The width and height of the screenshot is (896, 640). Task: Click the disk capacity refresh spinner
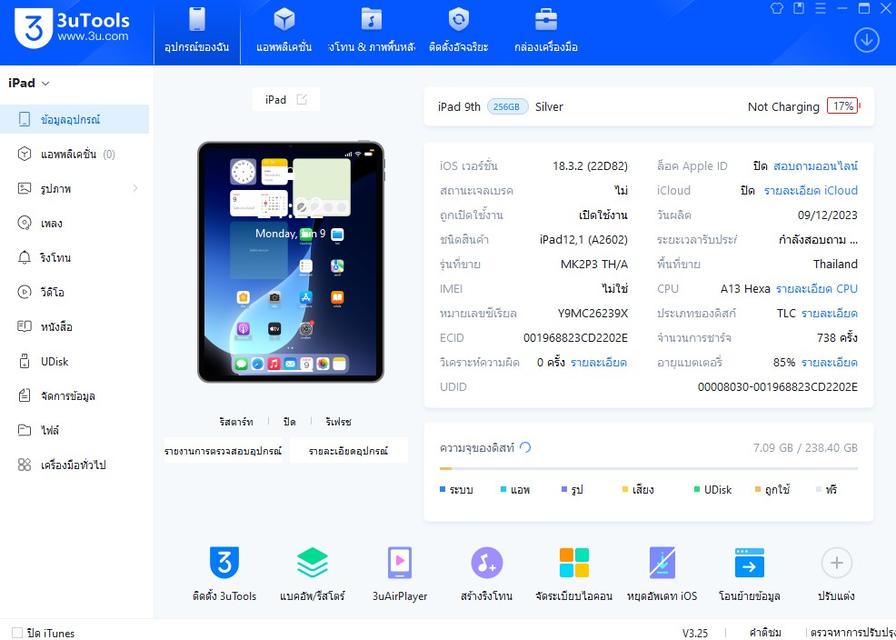(x=526, y=447)
